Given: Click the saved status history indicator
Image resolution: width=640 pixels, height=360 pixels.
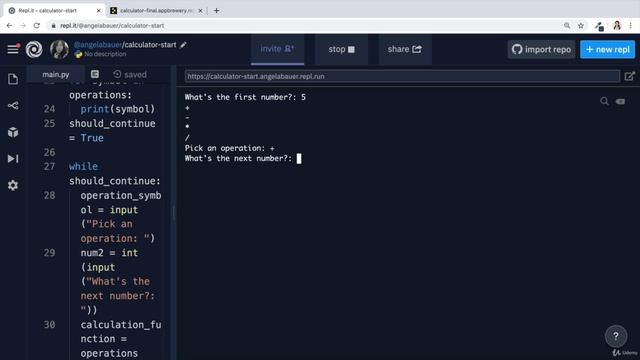Looking at the screenshot, I should point(130,74).
